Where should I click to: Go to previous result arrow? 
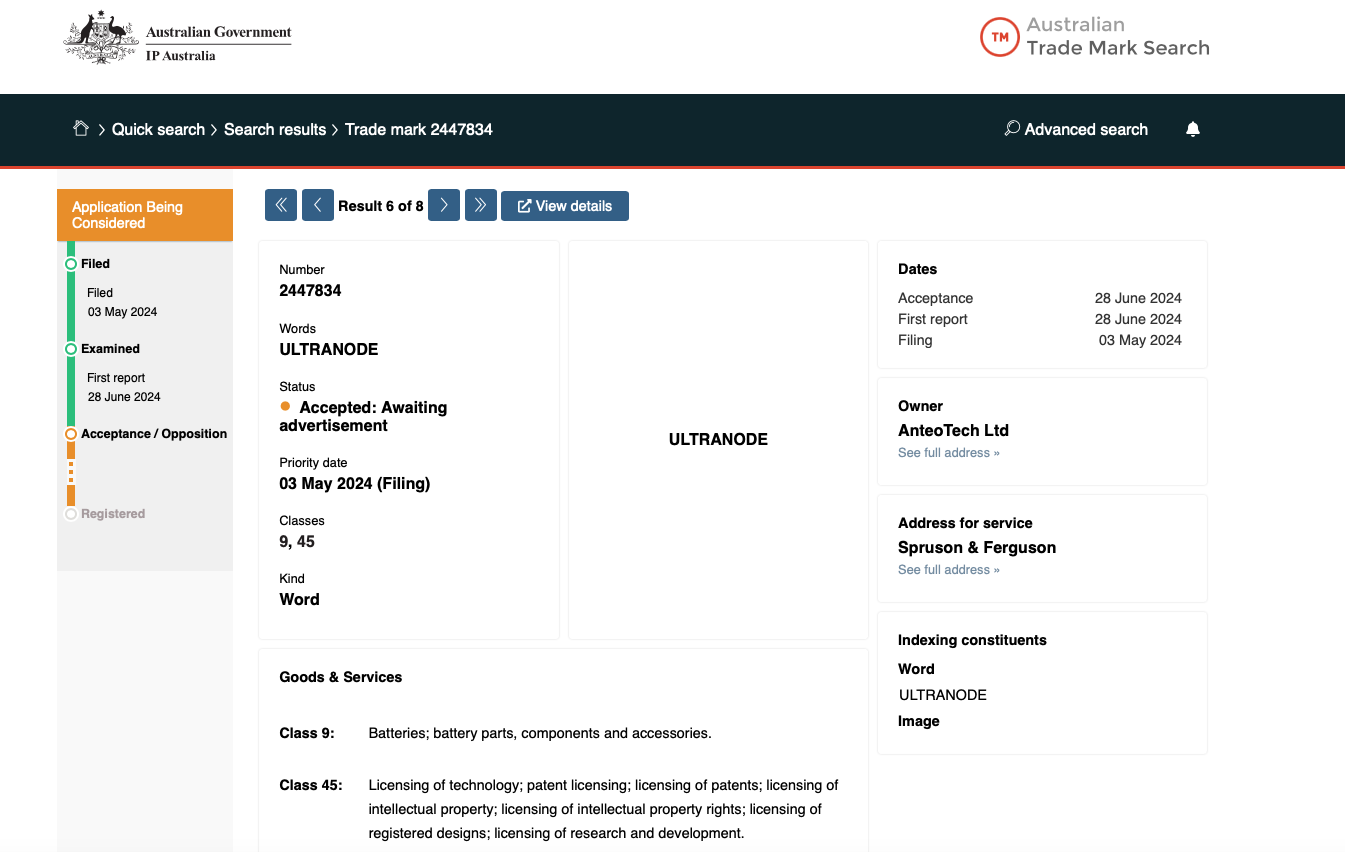(x=318, y=205)
